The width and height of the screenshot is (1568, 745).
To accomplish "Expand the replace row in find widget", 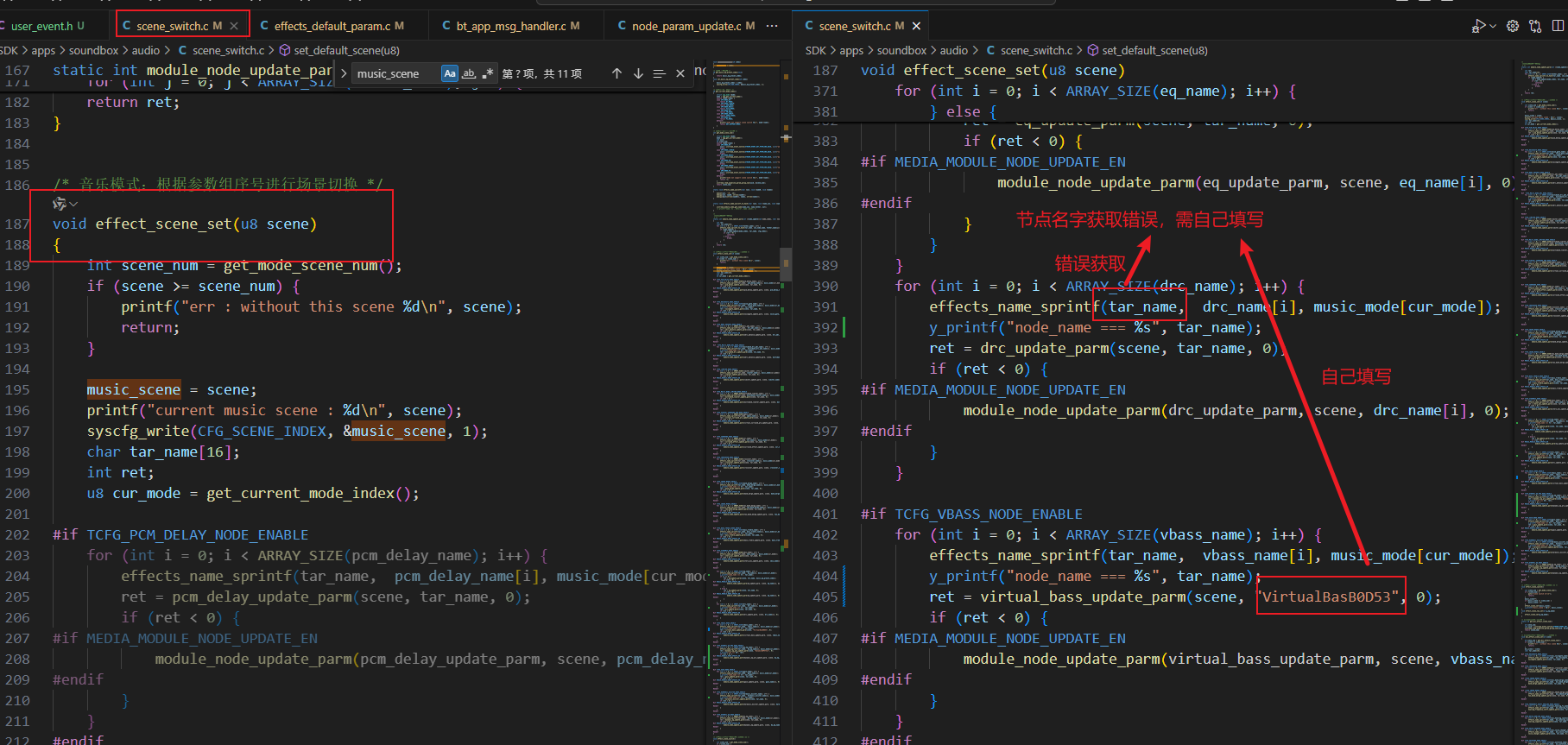I will point(344,73).
